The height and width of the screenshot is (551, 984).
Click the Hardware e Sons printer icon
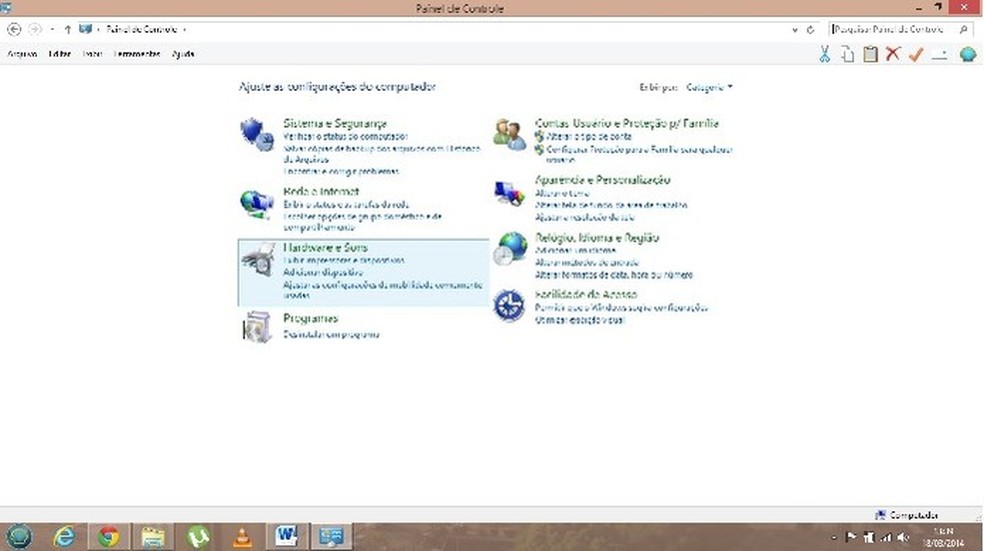tap(256, 260)
